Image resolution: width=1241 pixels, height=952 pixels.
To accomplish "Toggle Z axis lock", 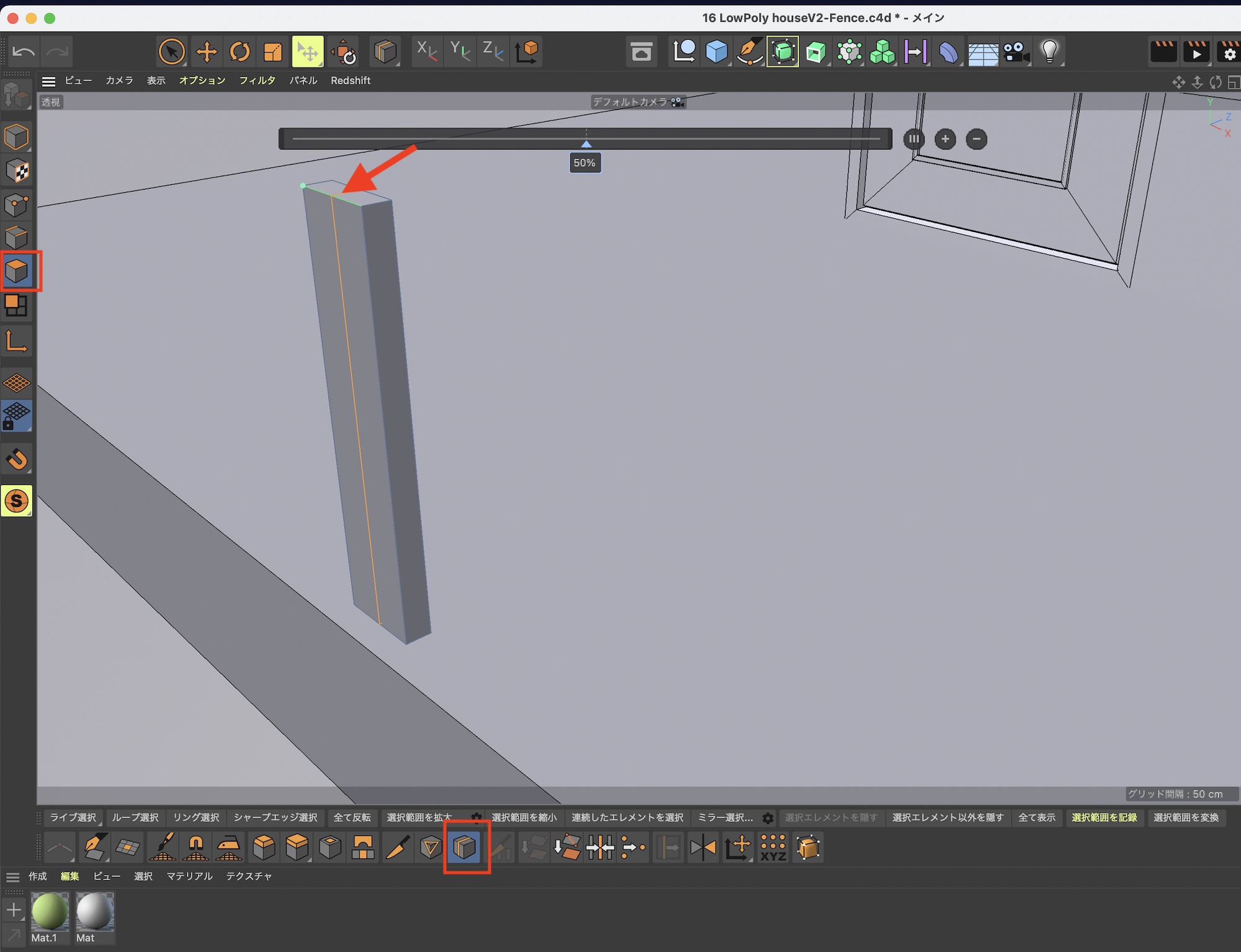I will point(493,51).
